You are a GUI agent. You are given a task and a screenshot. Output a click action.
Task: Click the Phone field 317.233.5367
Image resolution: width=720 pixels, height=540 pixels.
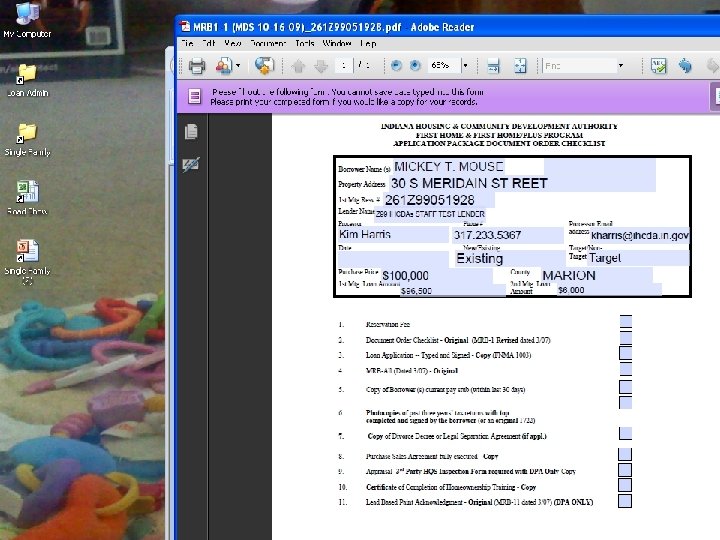pyautogui.click(x=507, y=235)
